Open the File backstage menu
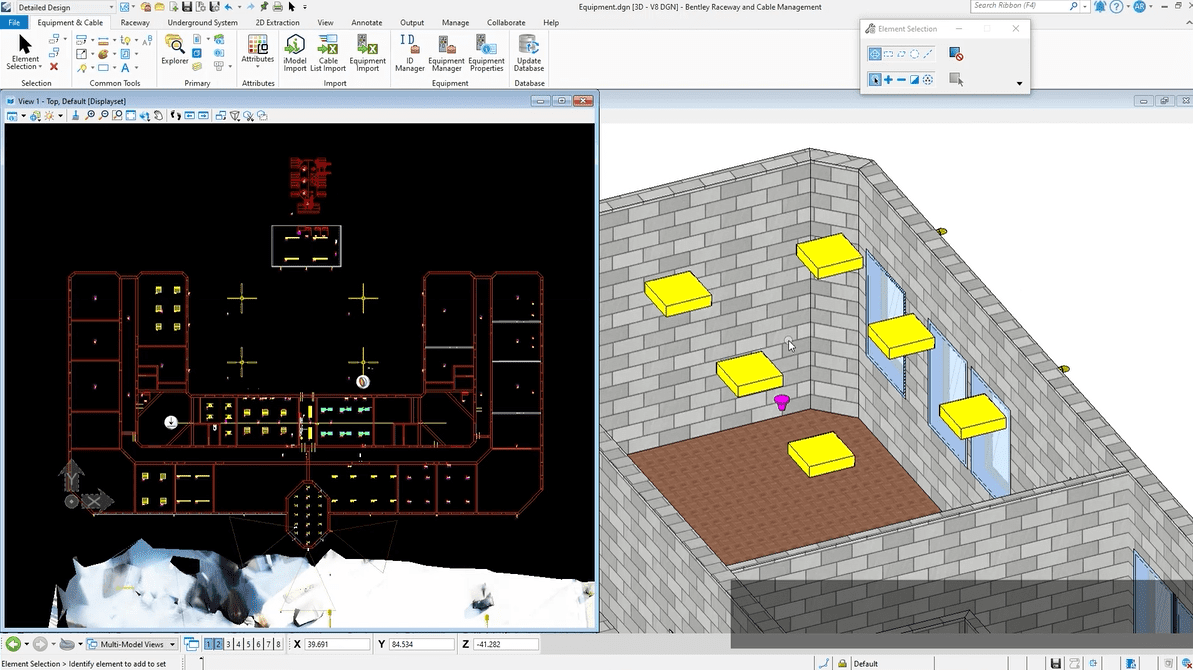 pyautogui.click(x=14, y=22)
